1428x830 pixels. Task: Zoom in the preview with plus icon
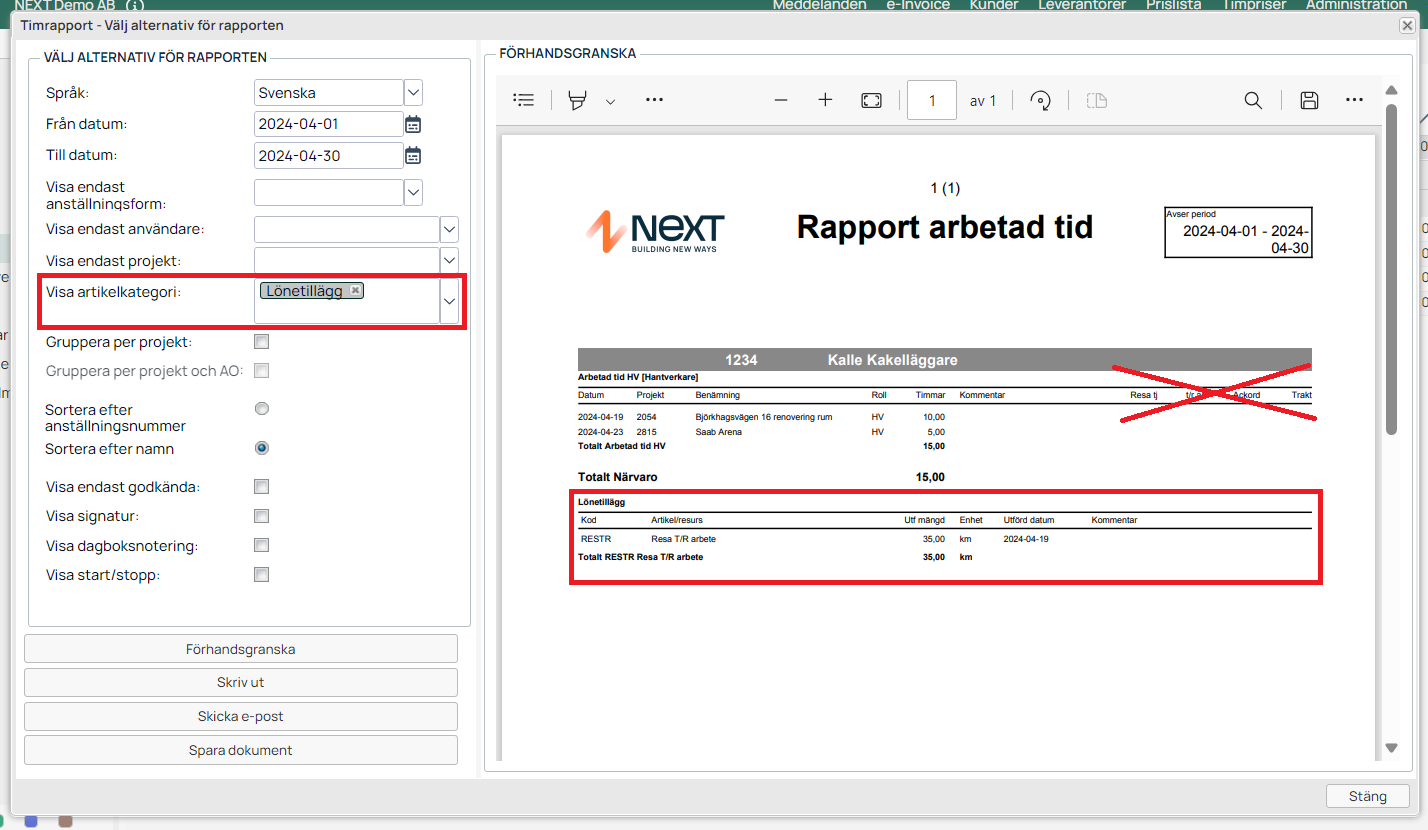click(x=825, y=100)
